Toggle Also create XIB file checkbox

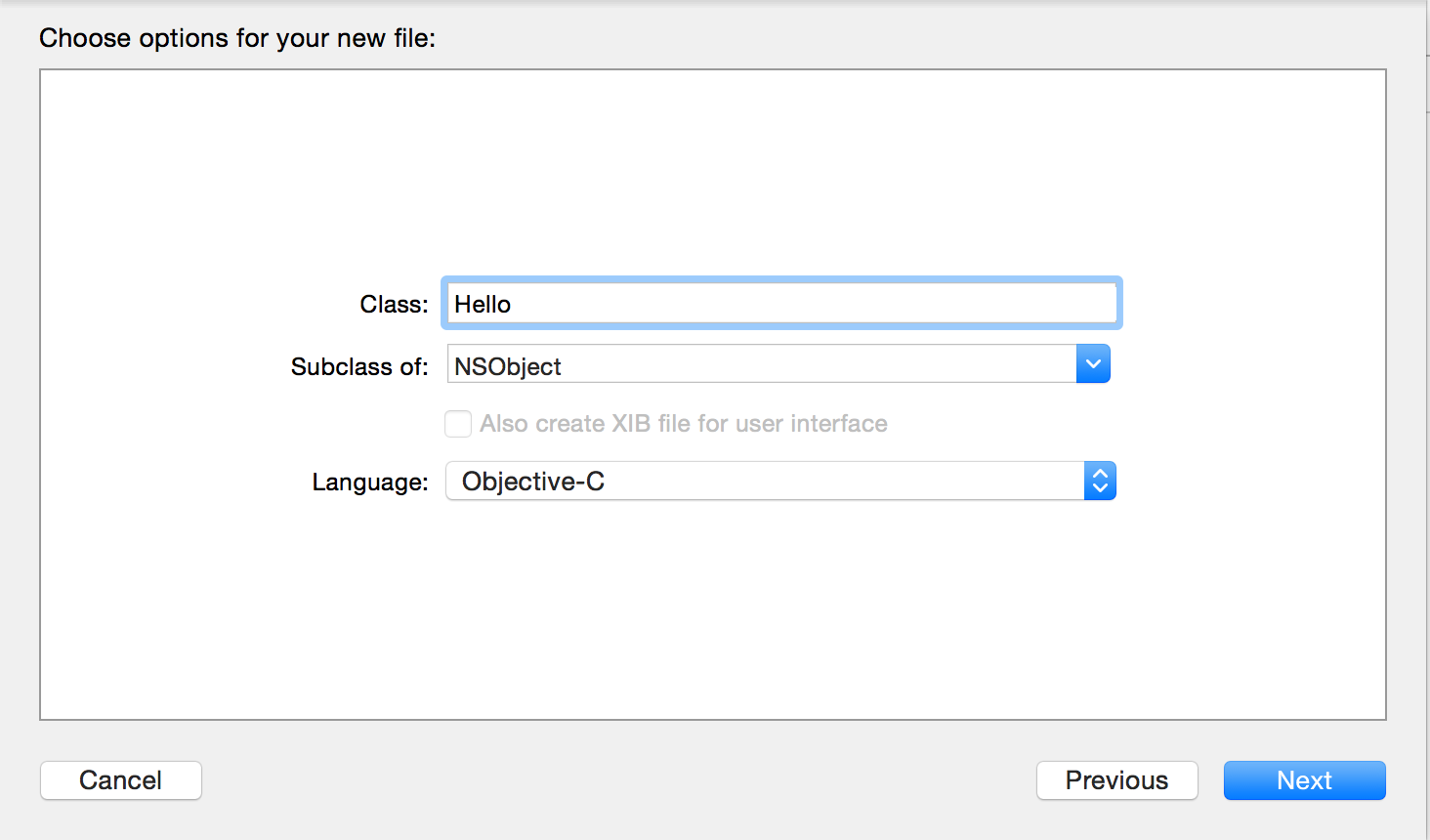(458, 424)
